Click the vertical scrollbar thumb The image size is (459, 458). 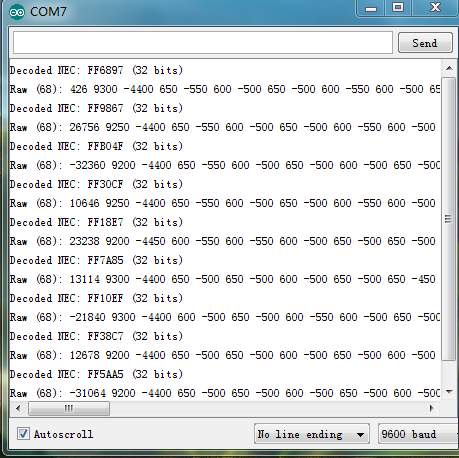coord(449,219)
